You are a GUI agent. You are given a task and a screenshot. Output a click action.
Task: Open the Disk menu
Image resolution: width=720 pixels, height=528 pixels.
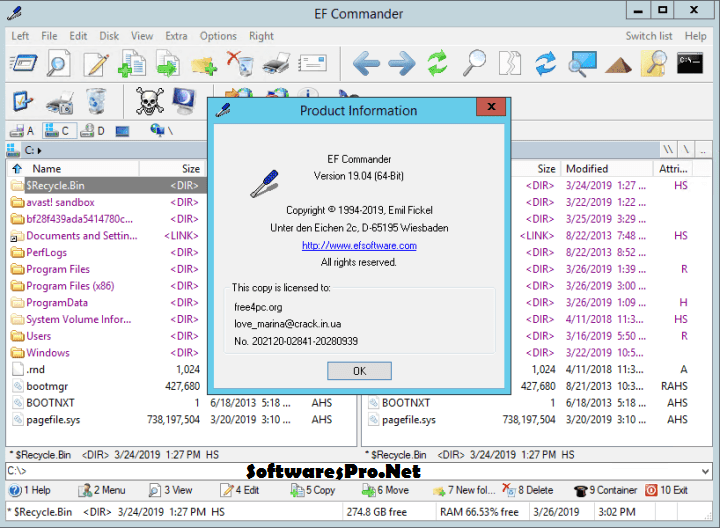click(109, 36)
